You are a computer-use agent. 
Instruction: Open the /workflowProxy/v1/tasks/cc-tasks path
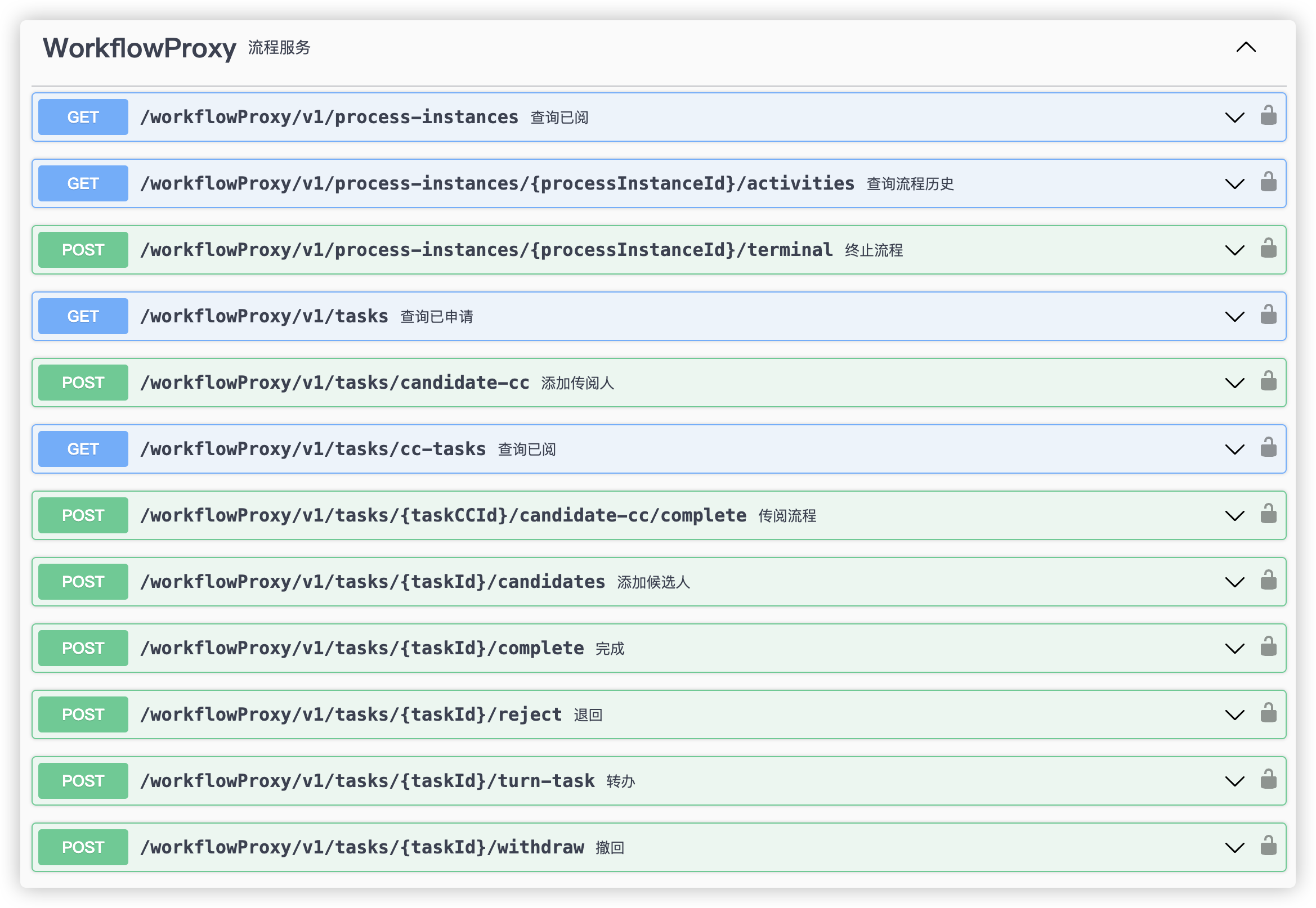pyautogui.click(x=313, y=449)
